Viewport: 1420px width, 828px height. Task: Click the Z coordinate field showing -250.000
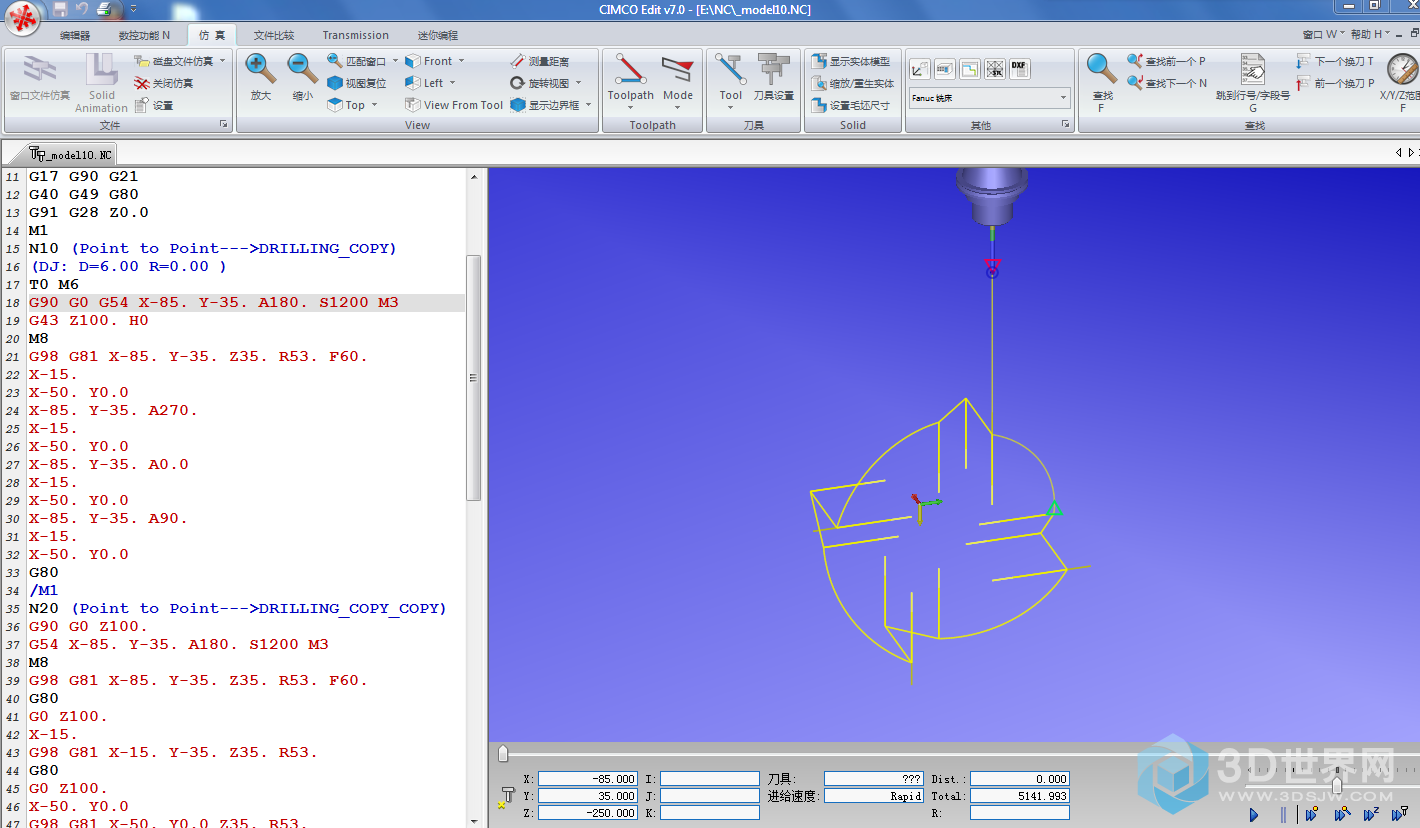point(588,813)
